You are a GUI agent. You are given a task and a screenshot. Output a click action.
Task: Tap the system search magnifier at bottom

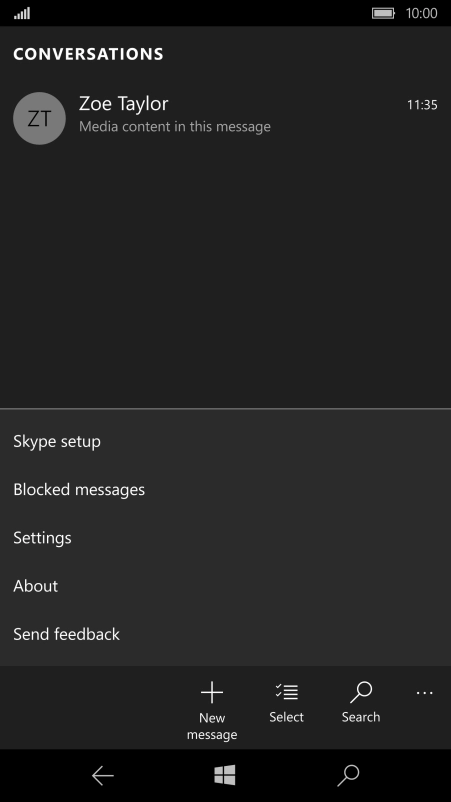(348, 776)
